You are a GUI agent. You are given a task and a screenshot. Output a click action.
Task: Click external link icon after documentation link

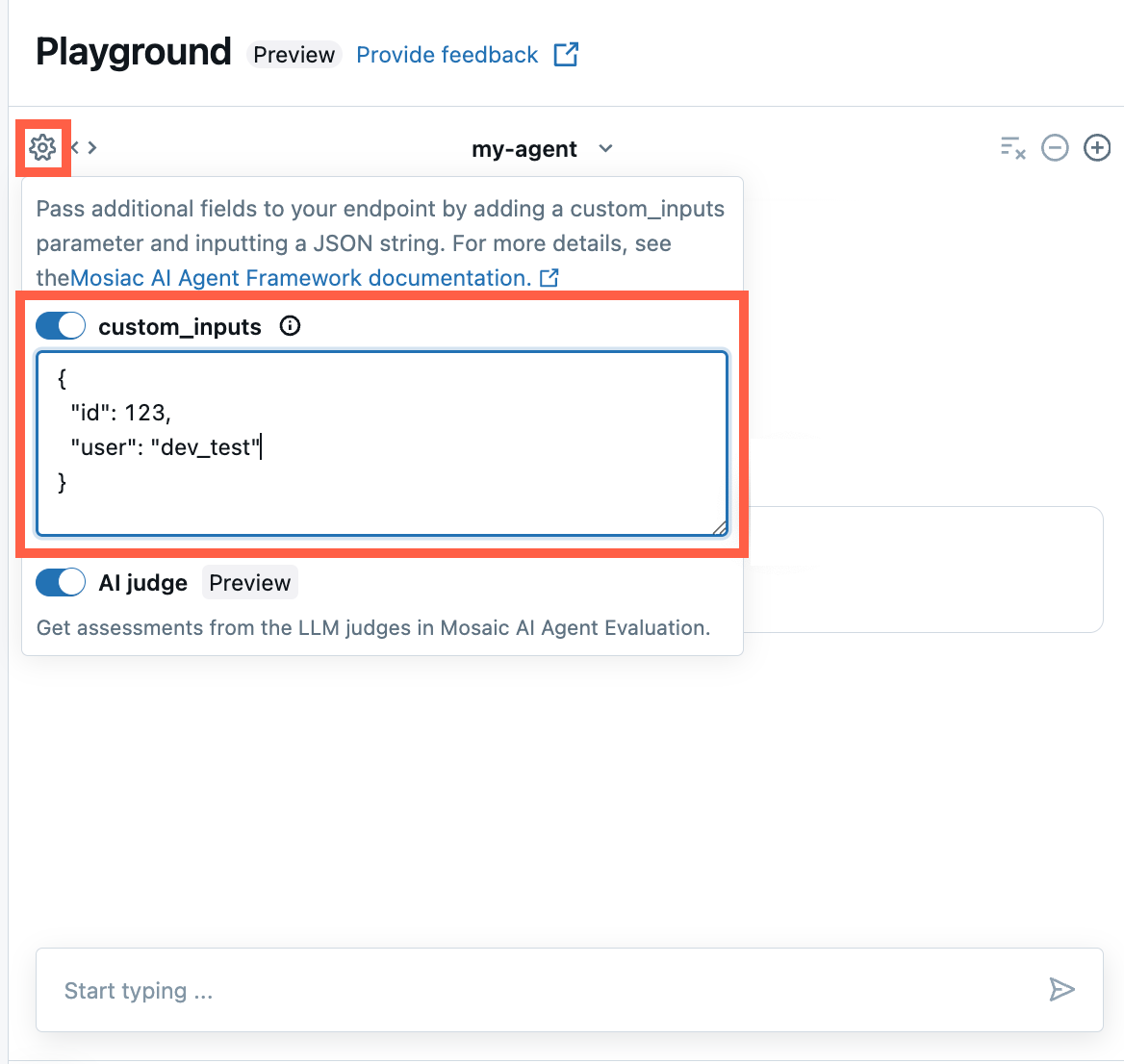(x=549, y=278)
